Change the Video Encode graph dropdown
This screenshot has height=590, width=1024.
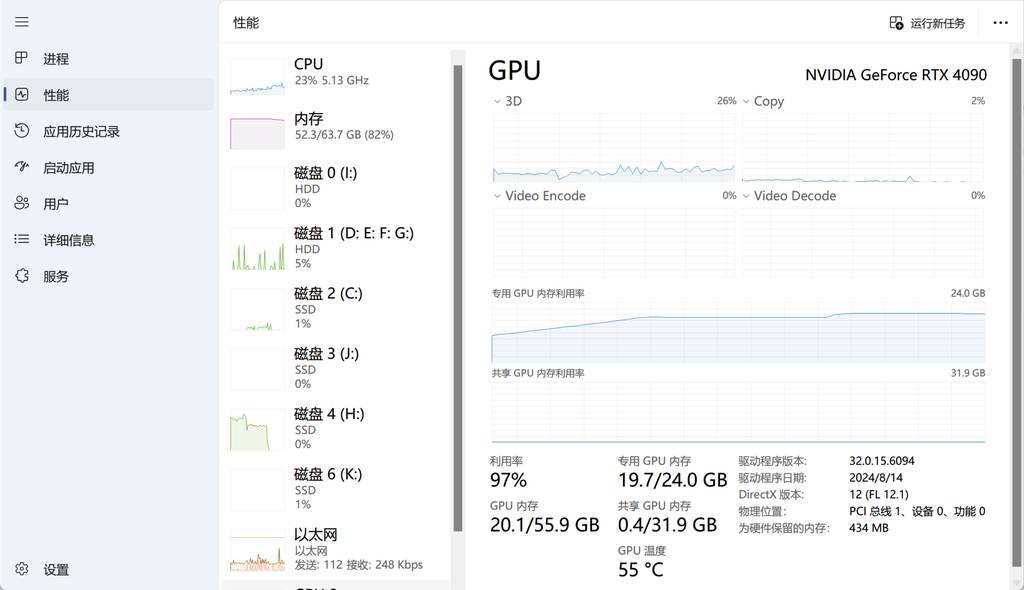(499, 196)
